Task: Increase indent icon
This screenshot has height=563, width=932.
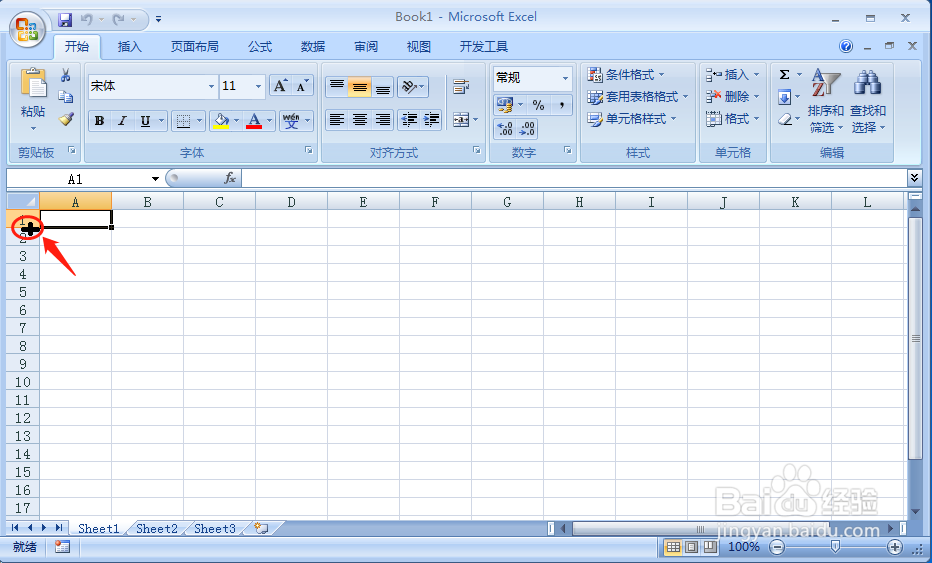Action: (431, 120)
